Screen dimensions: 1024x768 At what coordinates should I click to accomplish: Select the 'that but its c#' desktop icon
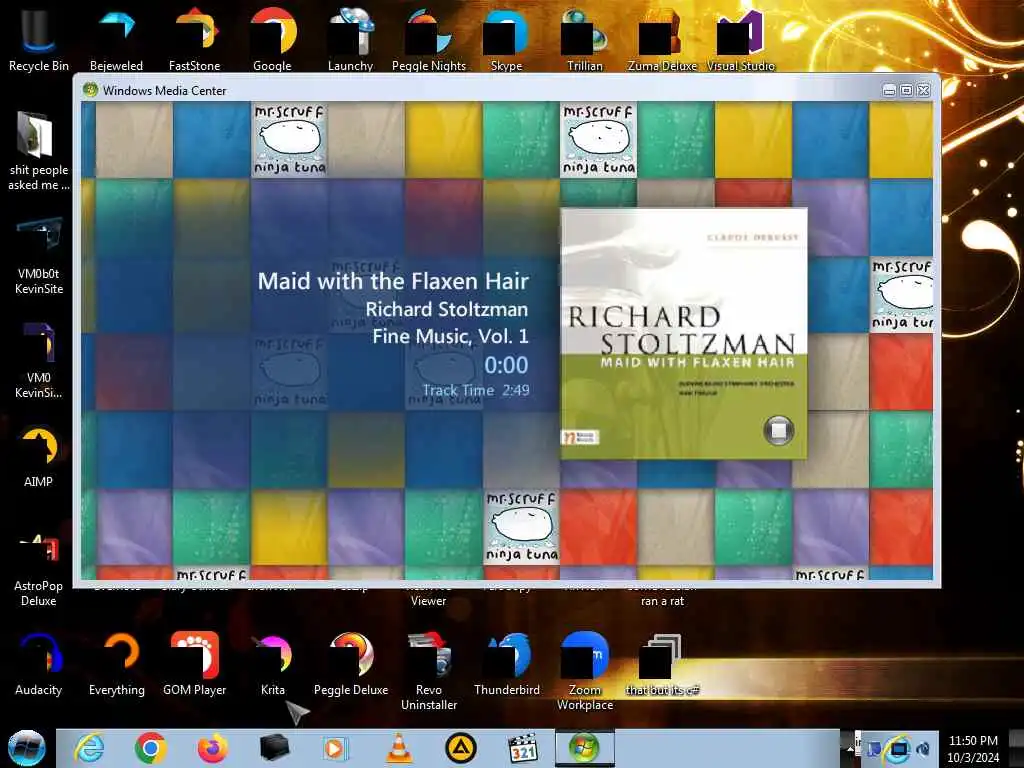pos(662,664)
